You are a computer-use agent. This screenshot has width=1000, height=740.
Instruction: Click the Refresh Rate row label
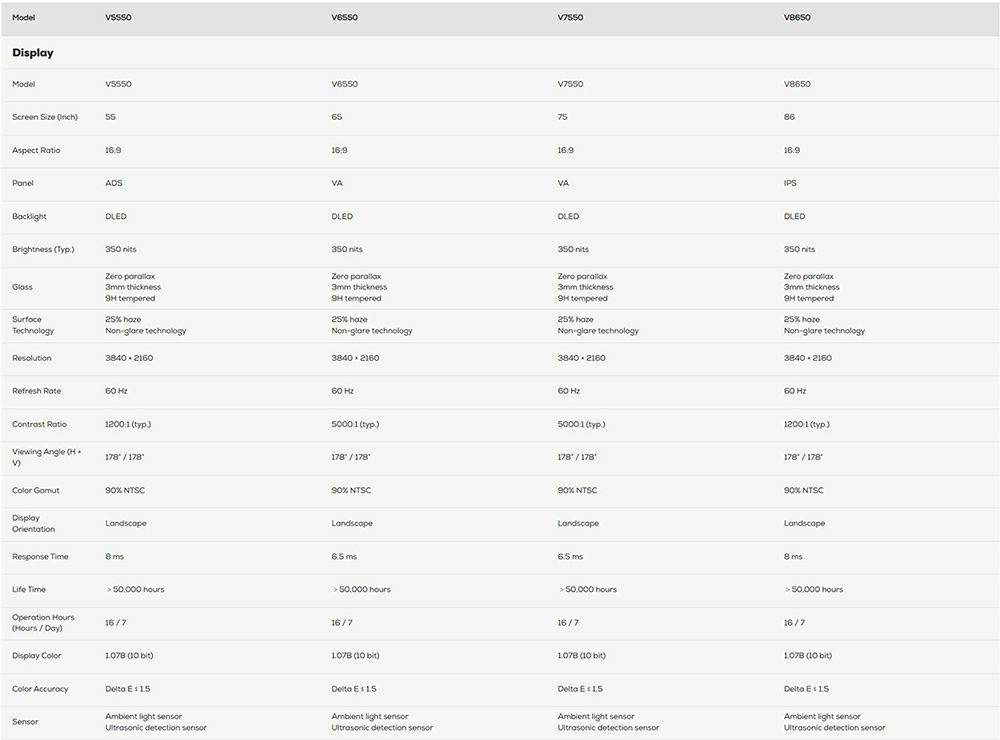36,391
